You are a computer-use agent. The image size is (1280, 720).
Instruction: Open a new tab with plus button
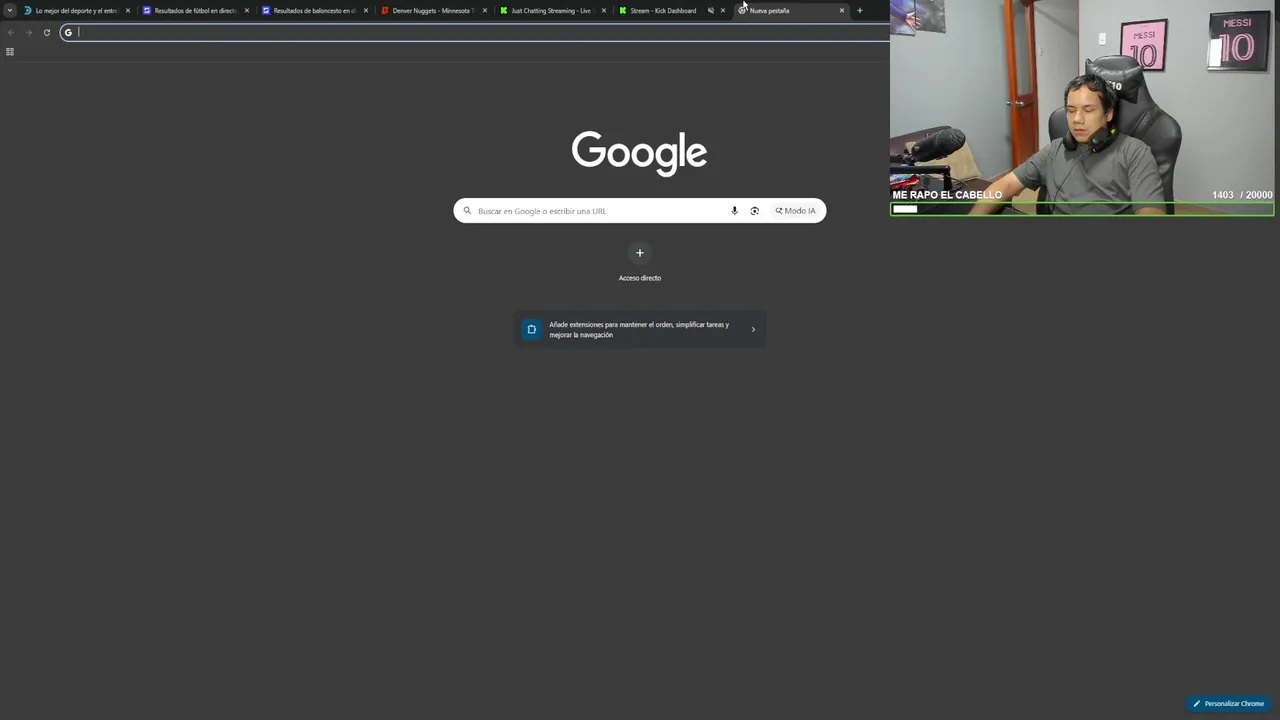(x=860, y=10)
